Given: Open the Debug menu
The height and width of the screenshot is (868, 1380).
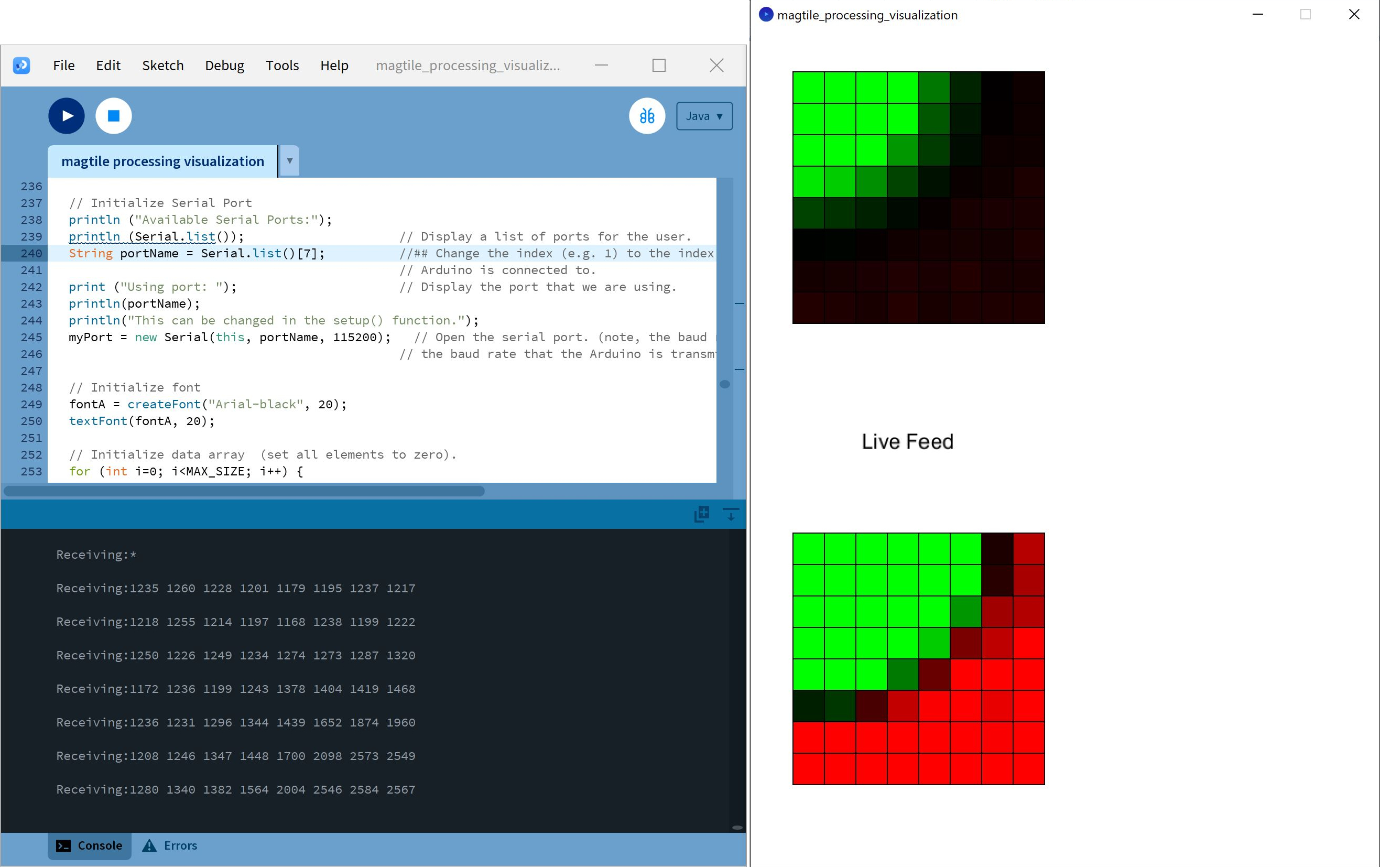Looking at the screenshot, I should click(224, 66).
